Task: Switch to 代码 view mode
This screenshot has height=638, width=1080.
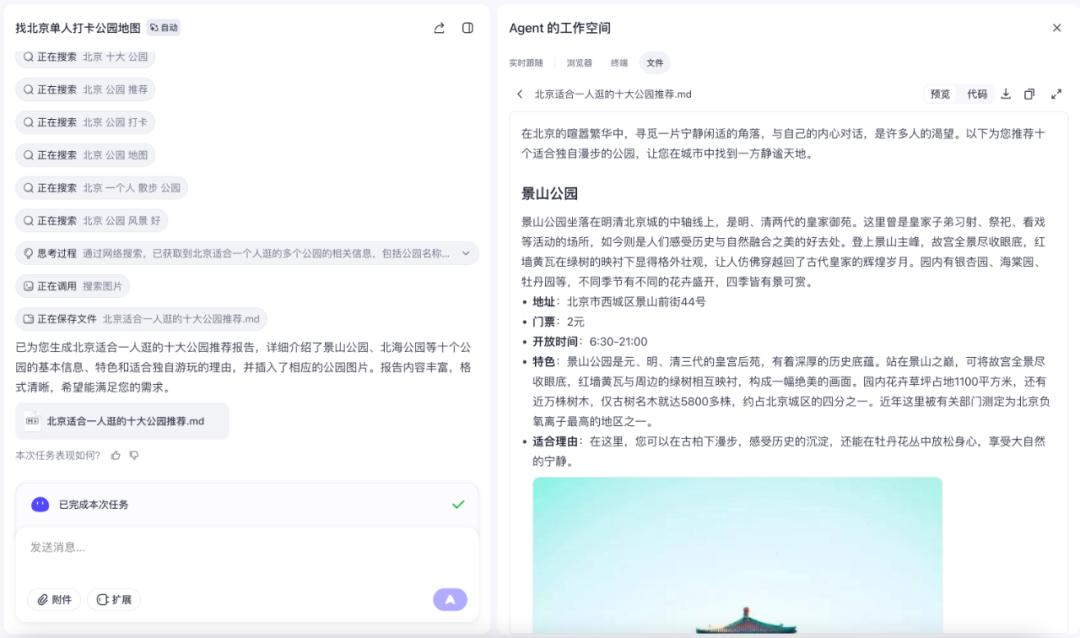Action: [x=976, y=94]
